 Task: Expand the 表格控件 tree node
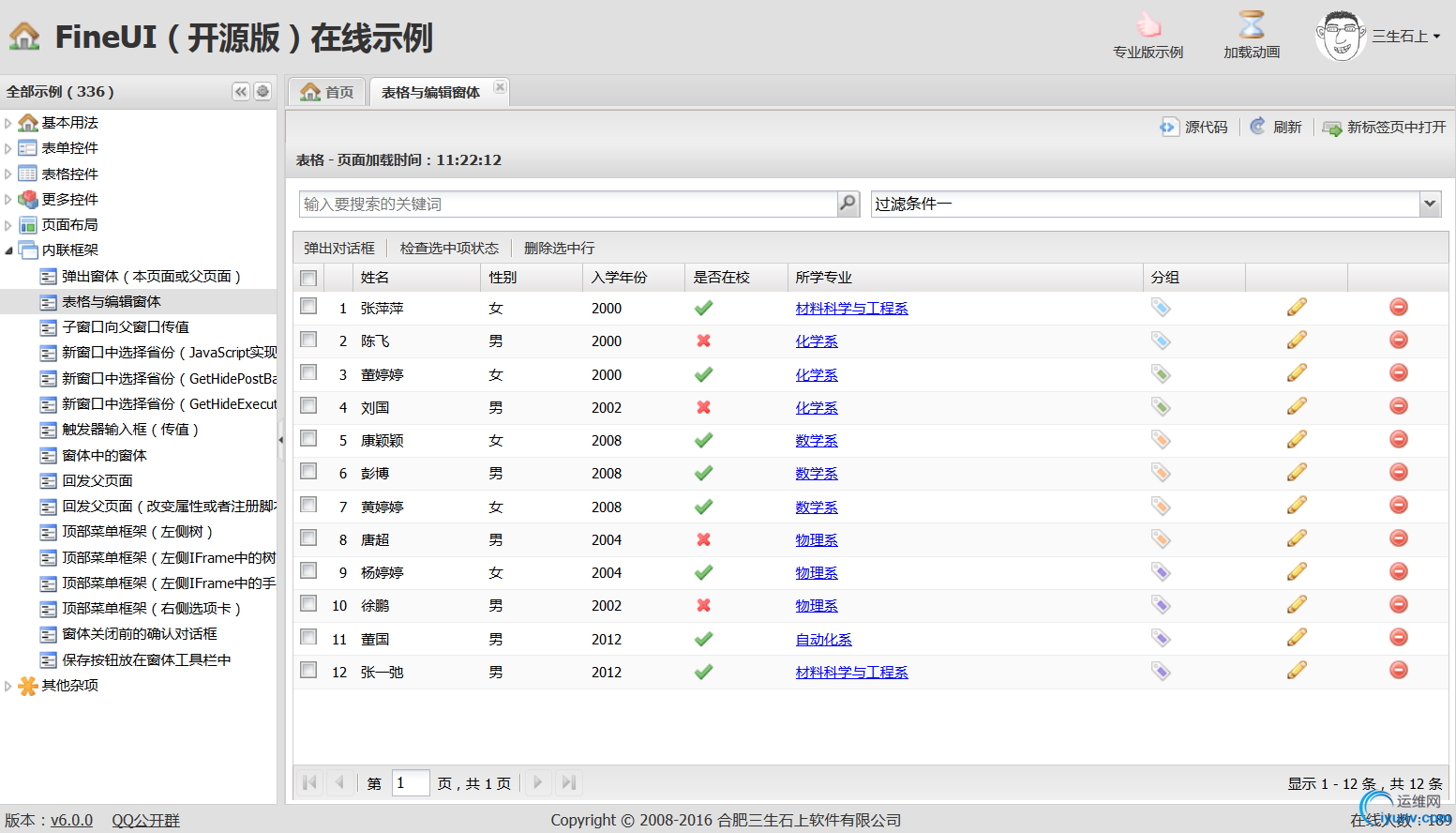click(8, 174)
